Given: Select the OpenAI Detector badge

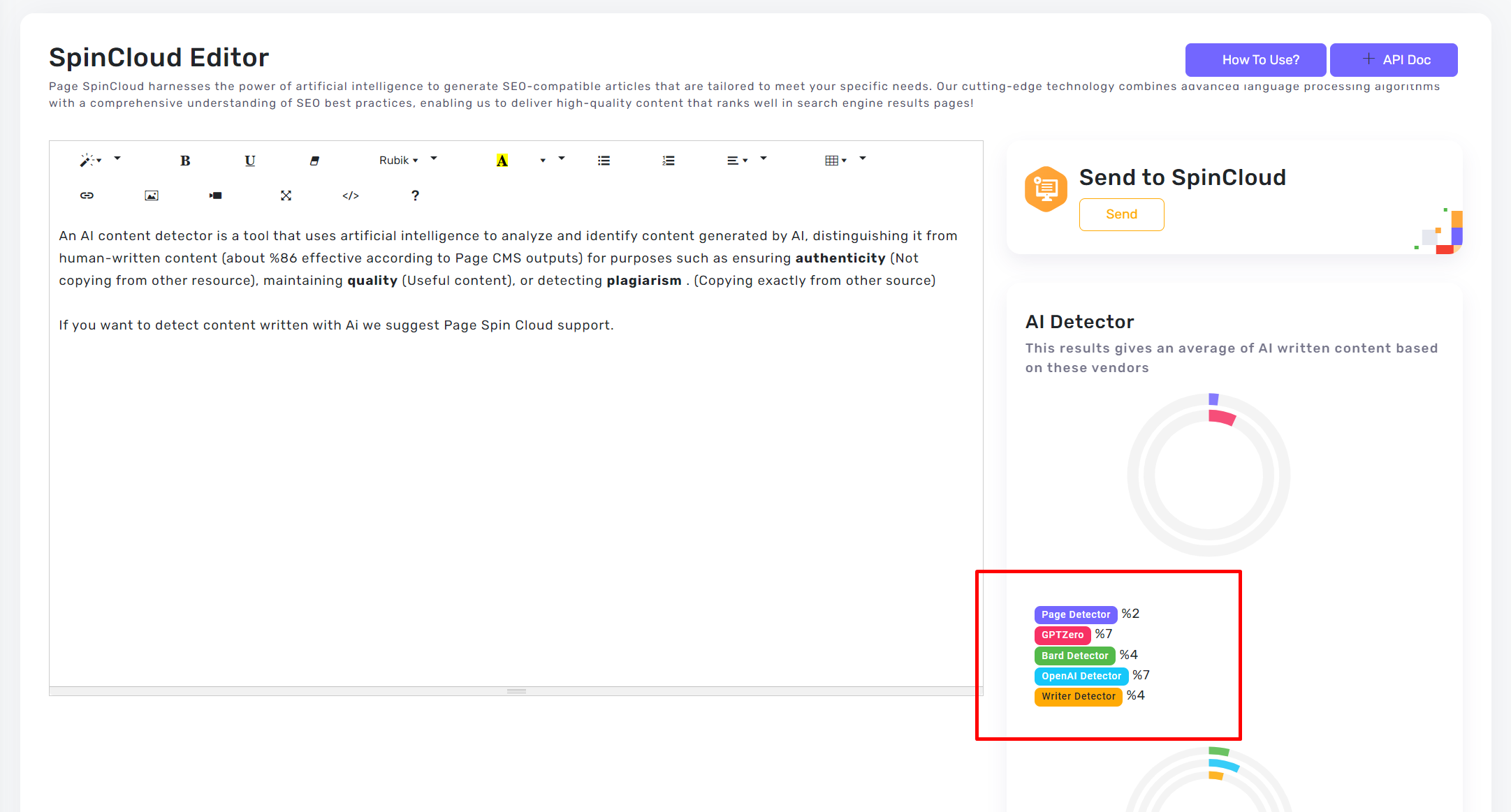Looking at the screenshot, I should pos(1081,676).
